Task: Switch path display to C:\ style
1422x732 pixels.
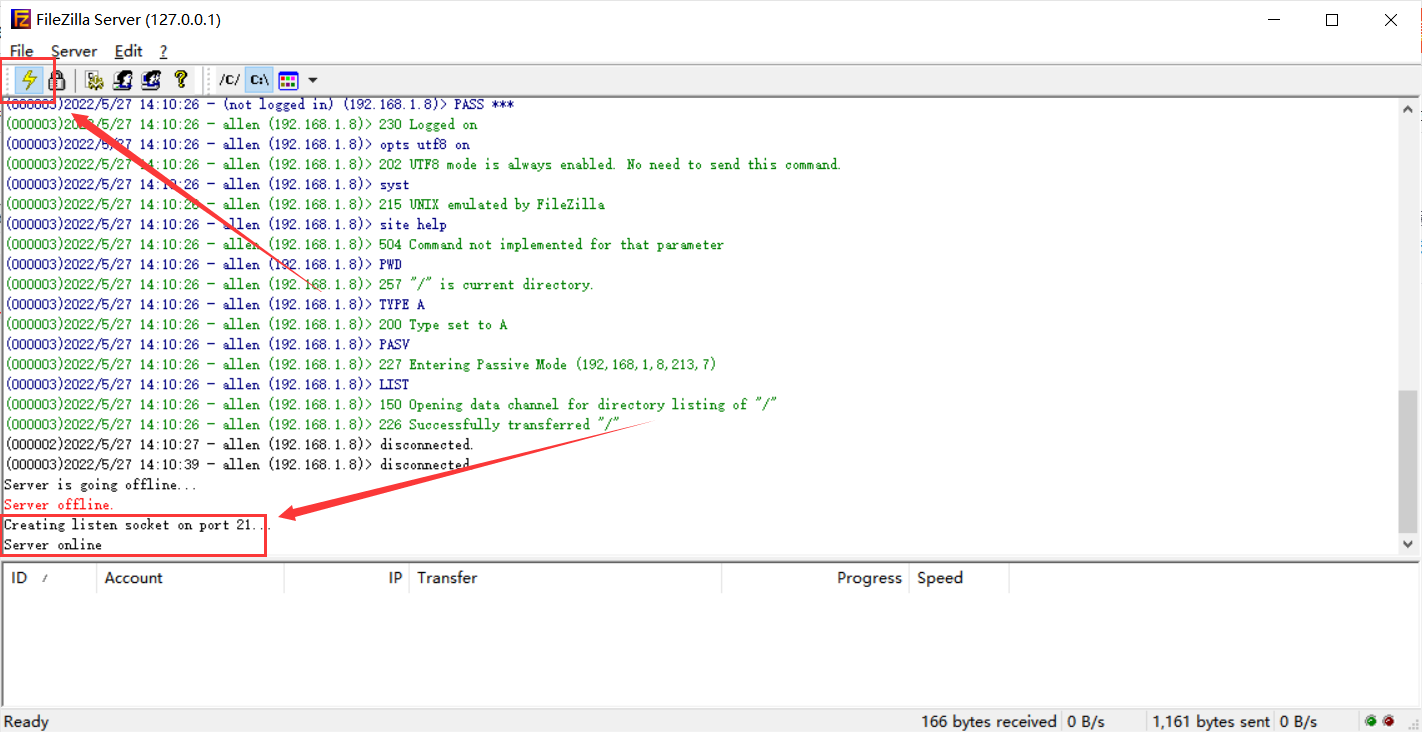Action: pyautogui.click(x=259, y=80)
